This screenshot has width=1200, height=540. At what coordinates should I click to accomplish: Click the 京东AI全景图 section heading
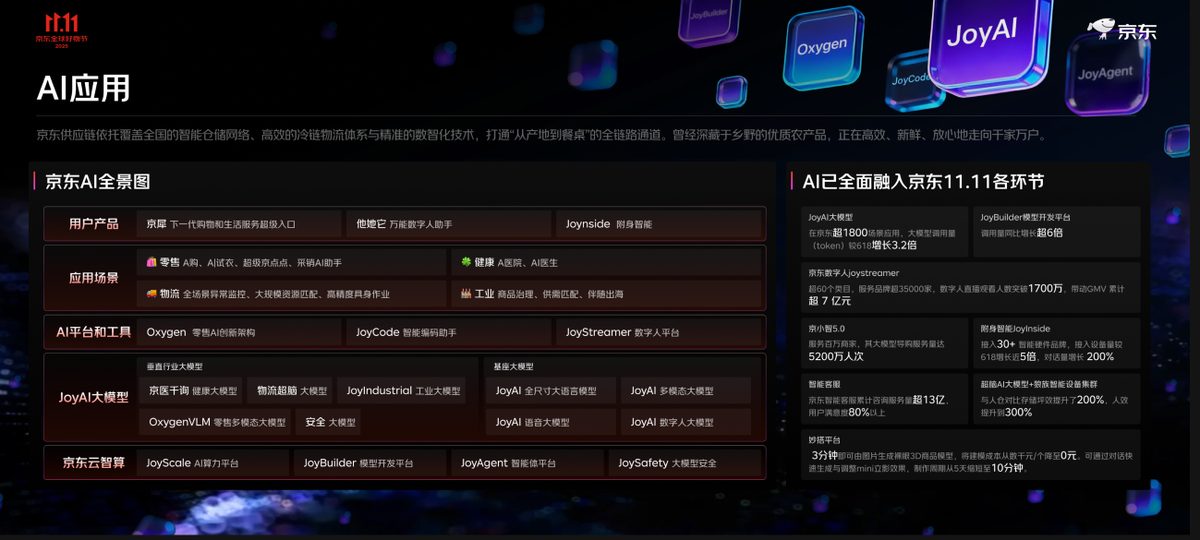(98, 181)
